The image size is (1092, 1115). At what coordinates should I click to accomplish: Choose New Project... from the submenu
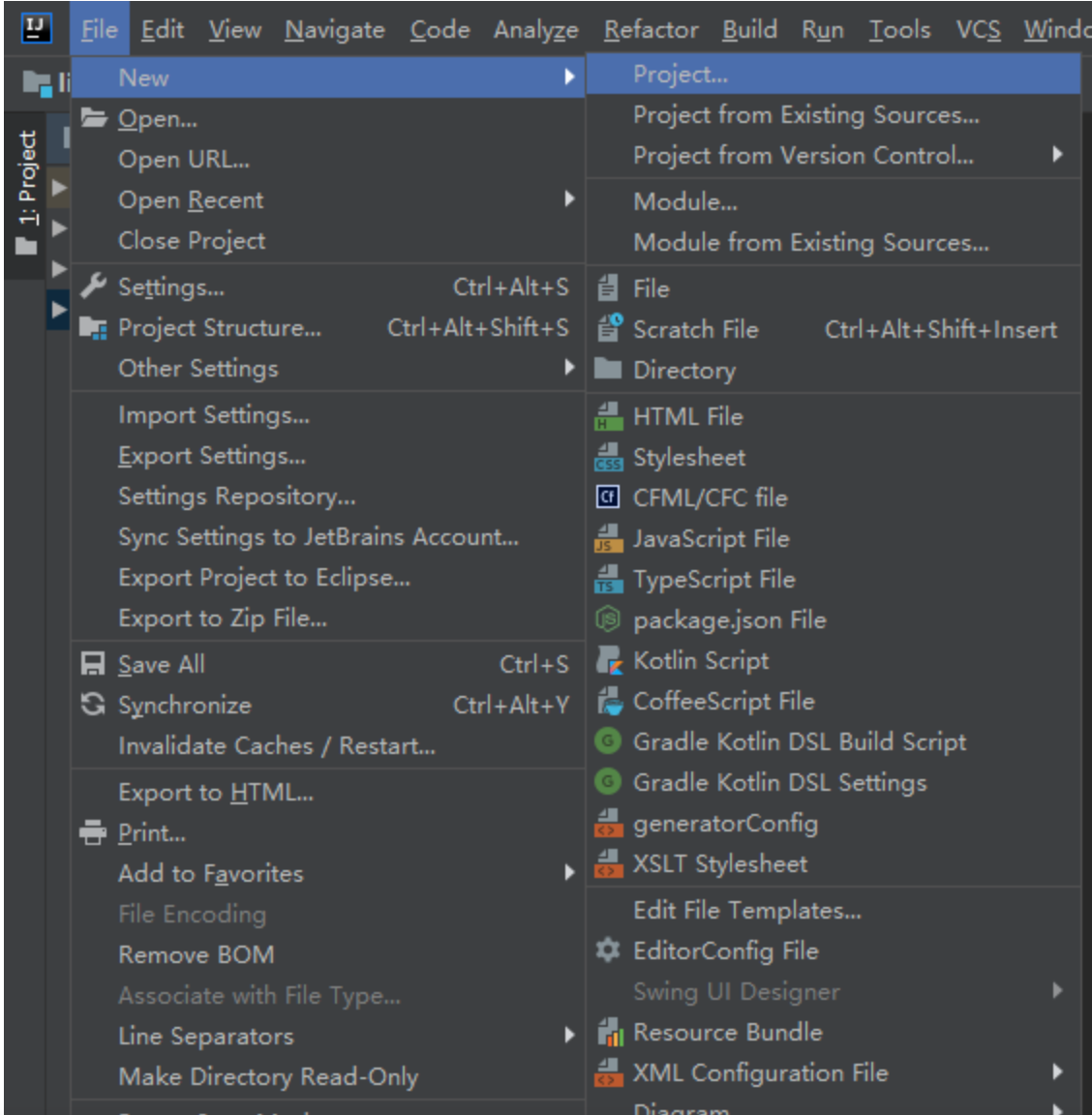[680, 75]
